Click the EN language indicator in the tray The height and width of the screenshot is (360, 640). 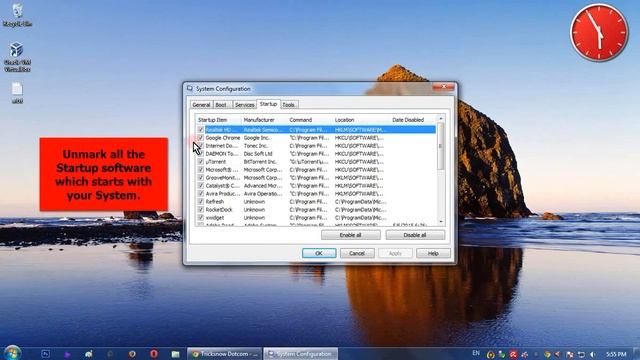476,353
